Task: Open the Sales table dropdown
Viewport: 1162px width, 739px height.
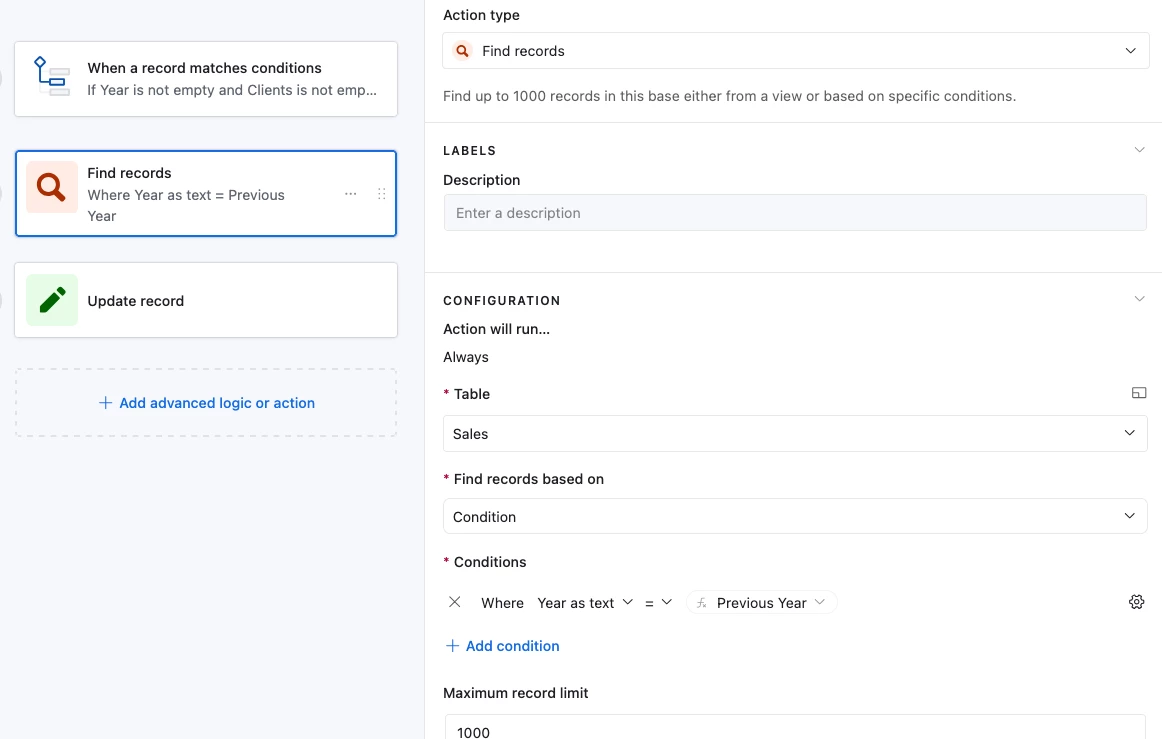Action: 795,434
